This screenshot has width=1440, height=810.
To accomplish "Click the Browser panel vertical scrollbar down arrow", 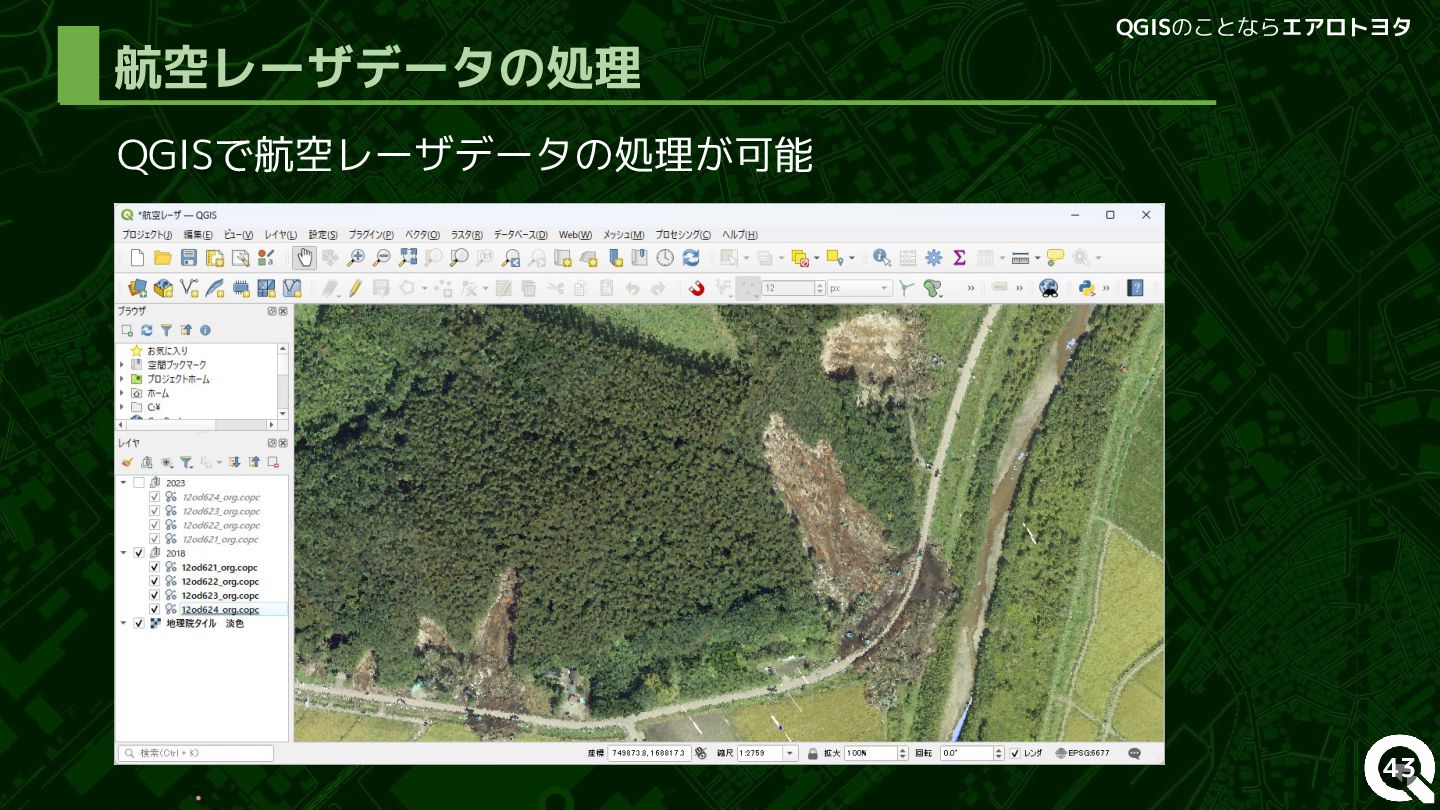I will (283, 413).
